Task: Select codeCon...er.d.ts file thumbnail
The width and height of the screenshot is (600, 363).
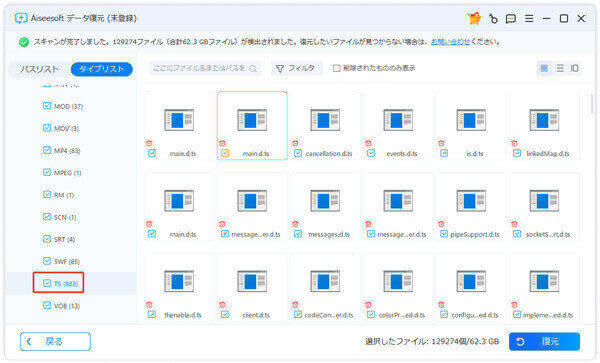Action: (325, 281)
